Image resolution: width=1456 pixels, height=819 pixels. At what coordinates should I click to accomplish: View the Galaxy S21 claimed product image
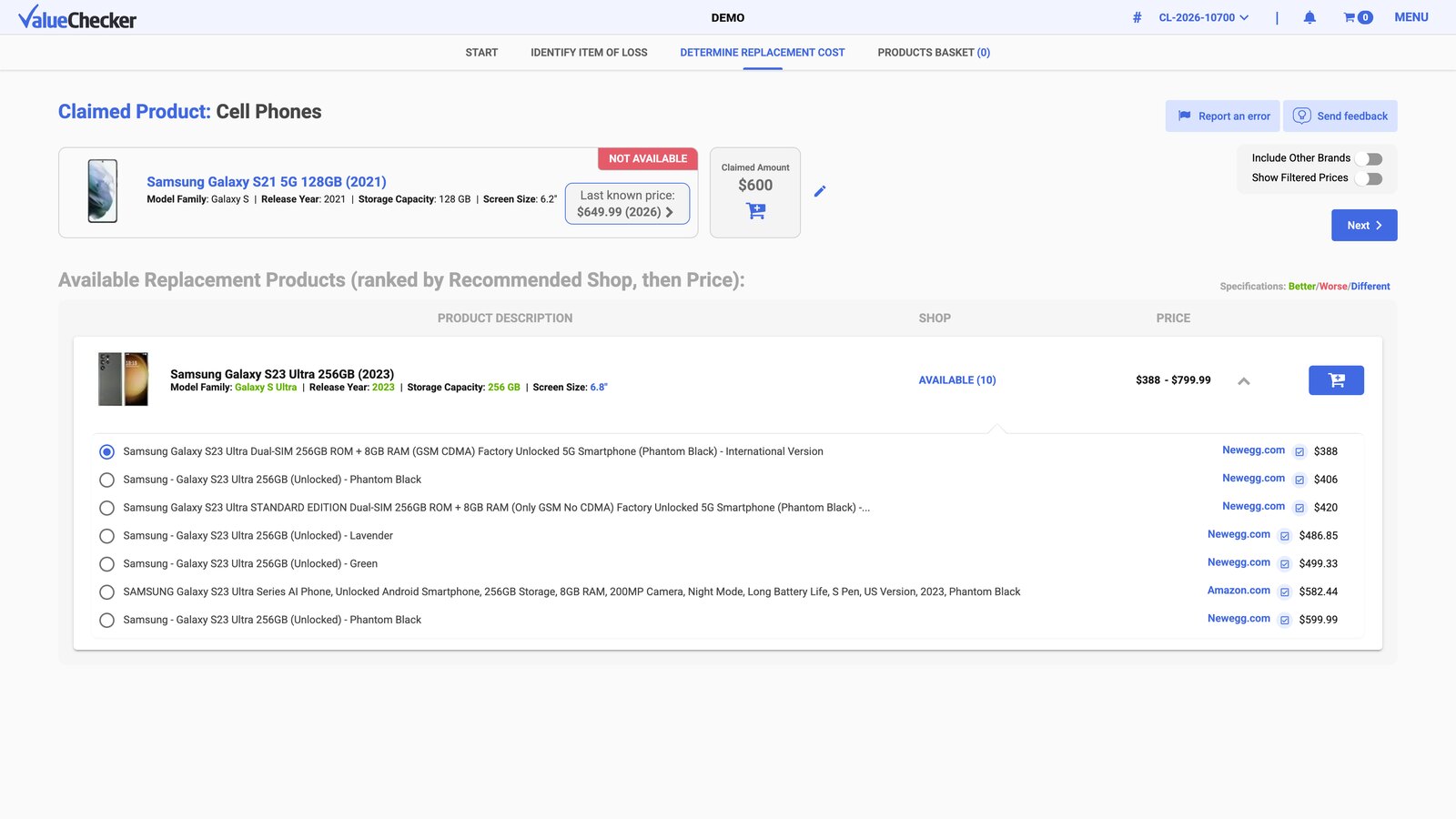click(x=102, y=191)
